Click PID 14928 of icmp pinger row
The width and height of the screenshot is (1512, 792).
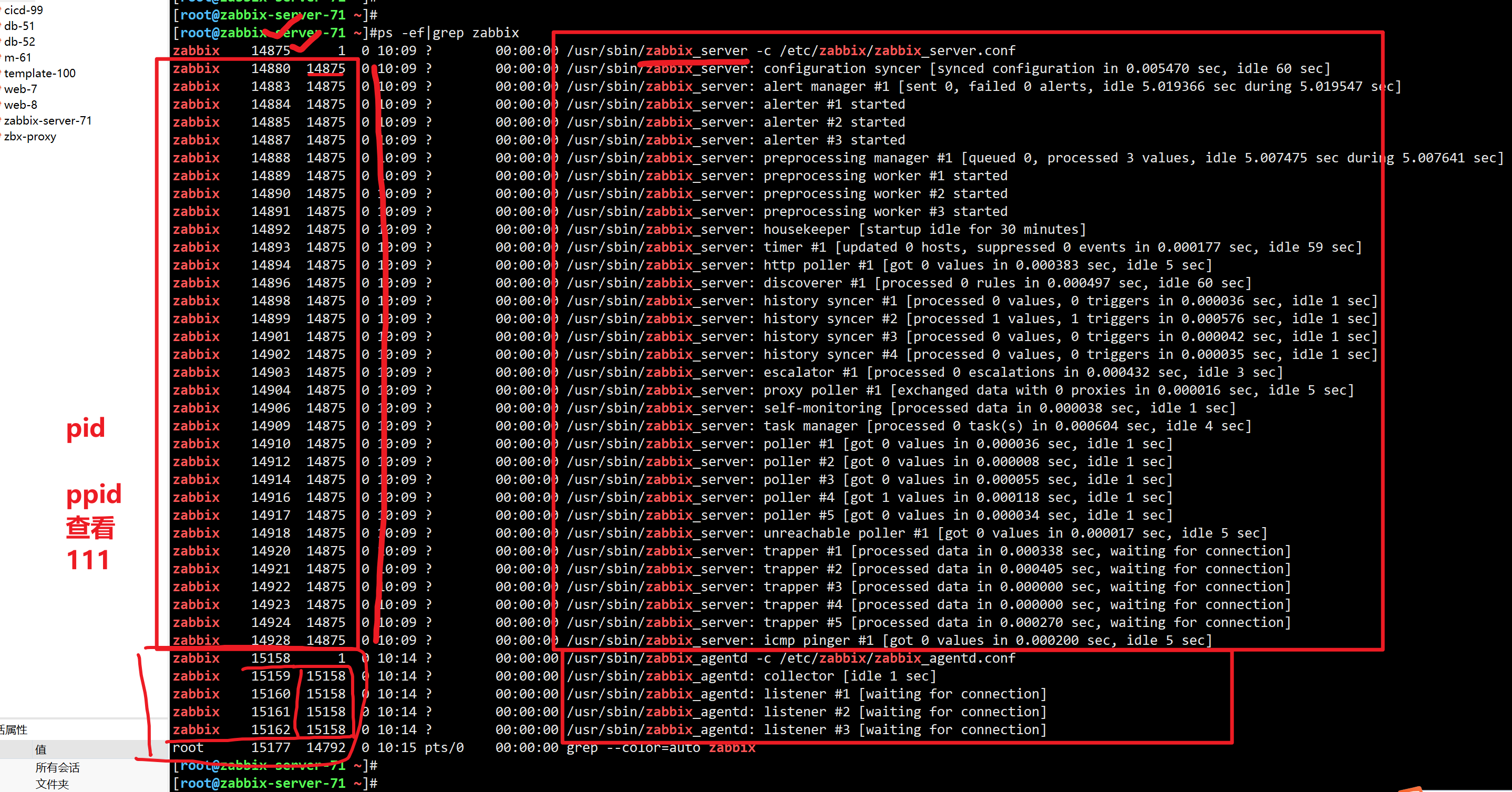click(271, 641)
